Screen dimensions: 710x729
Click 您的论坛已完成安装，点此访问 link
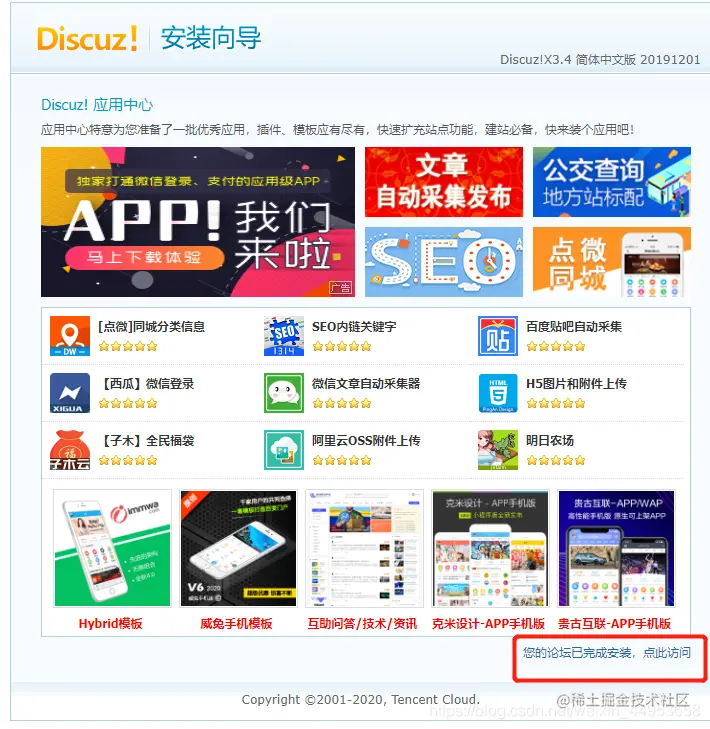click(607, 653)
